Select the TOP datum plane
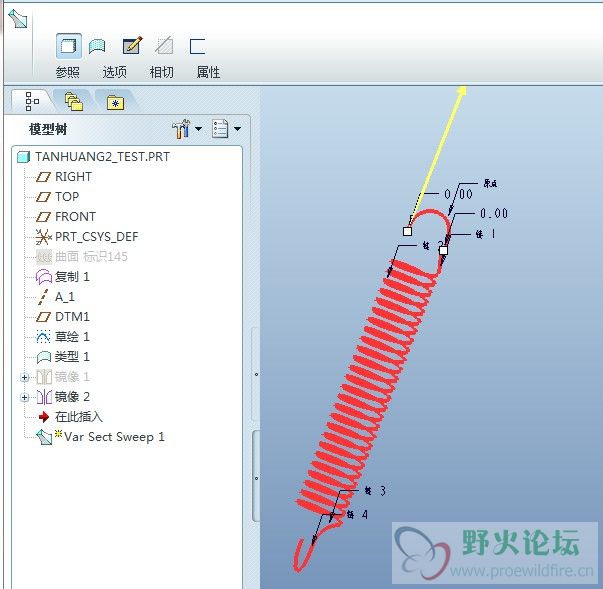The image size is (603, 589). pyautogui.click(x=67, y=197)
